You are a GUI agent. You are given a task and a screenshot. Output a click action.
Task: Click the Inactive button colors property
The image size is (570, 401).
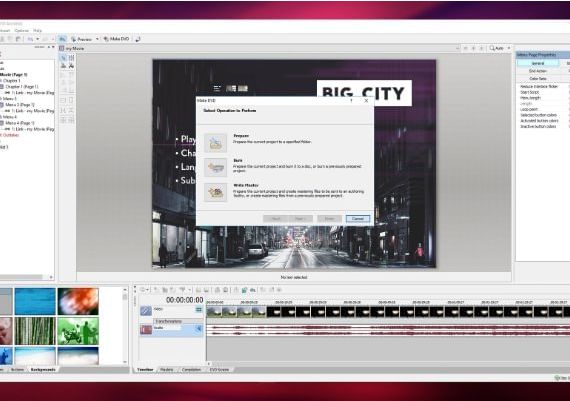tap(539, 127)
